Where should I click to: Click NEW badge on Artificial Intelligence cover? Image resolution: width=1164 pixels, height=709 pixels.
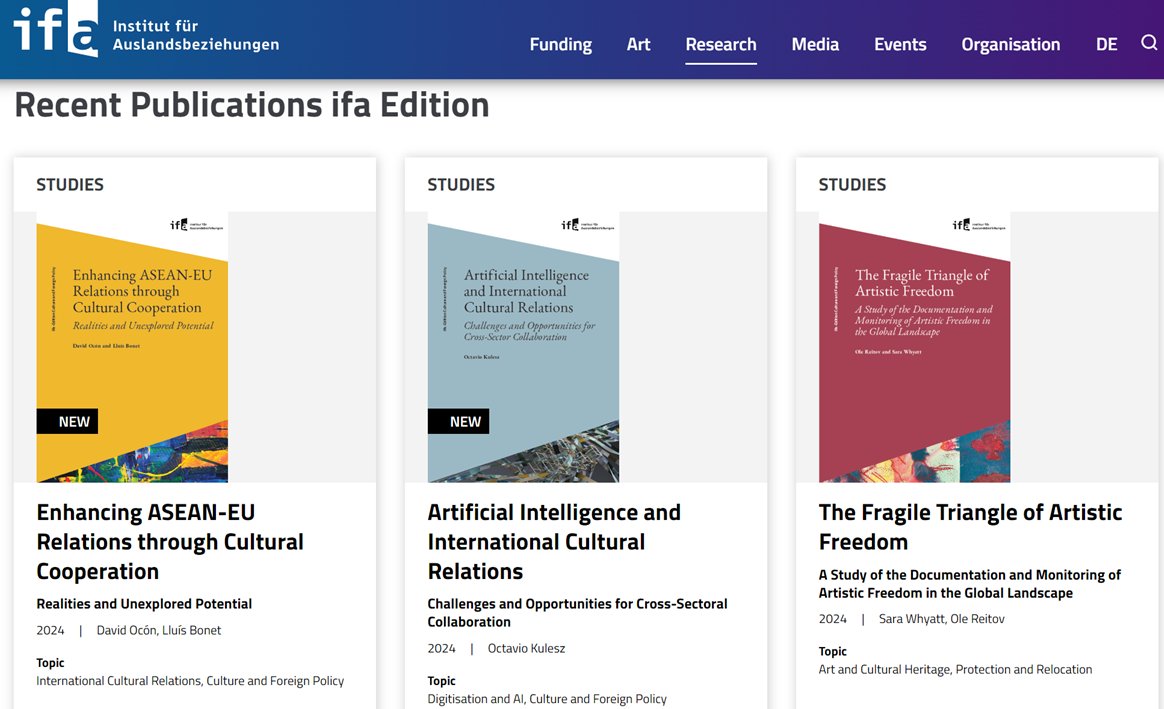[x=458, y=421]
